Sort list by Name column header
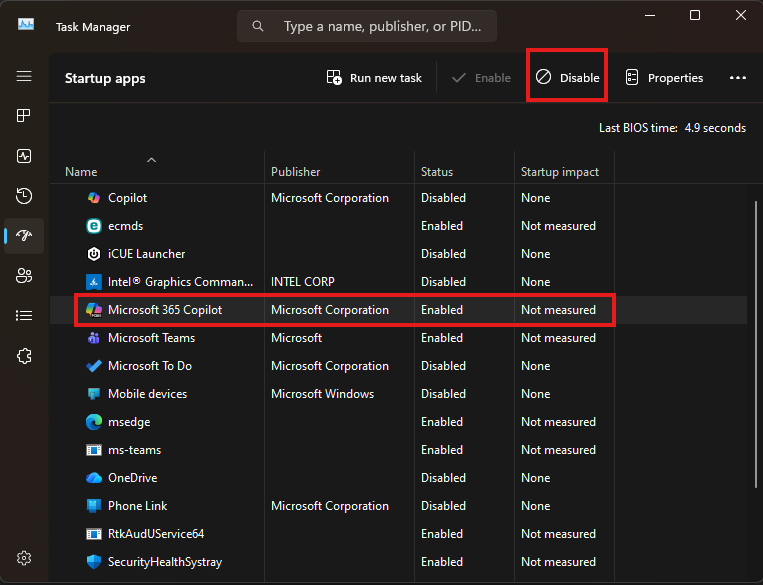 (x=82, y=172)
